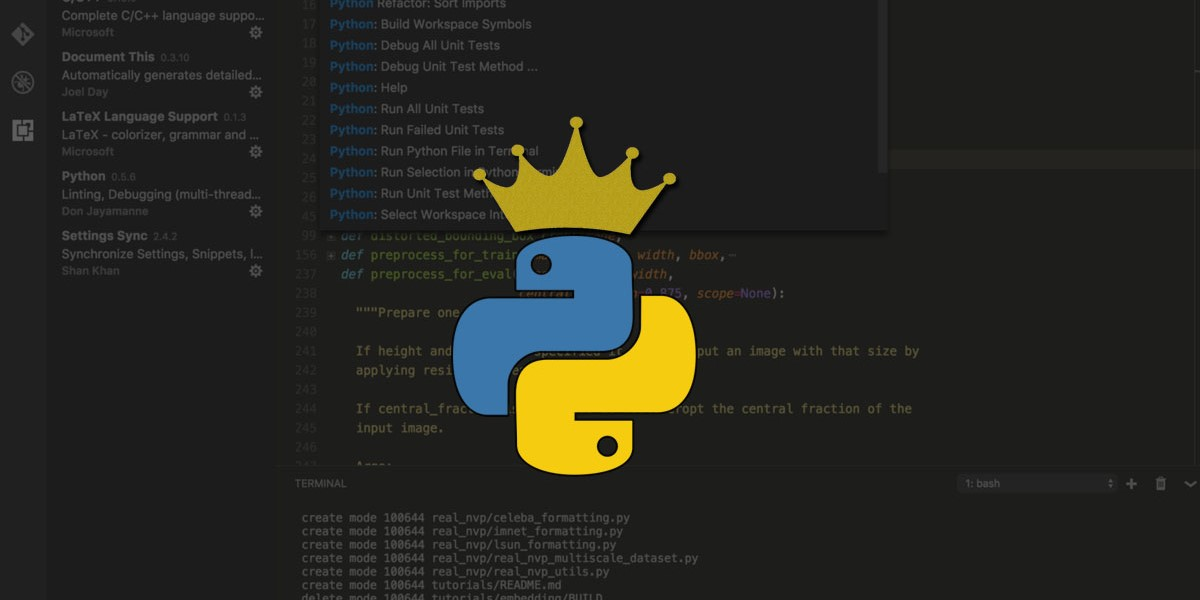Image resolution: width=1200 pixels, height=600 pixels.
Task: Open the Python extension title in list
Action: pos(84,176)
